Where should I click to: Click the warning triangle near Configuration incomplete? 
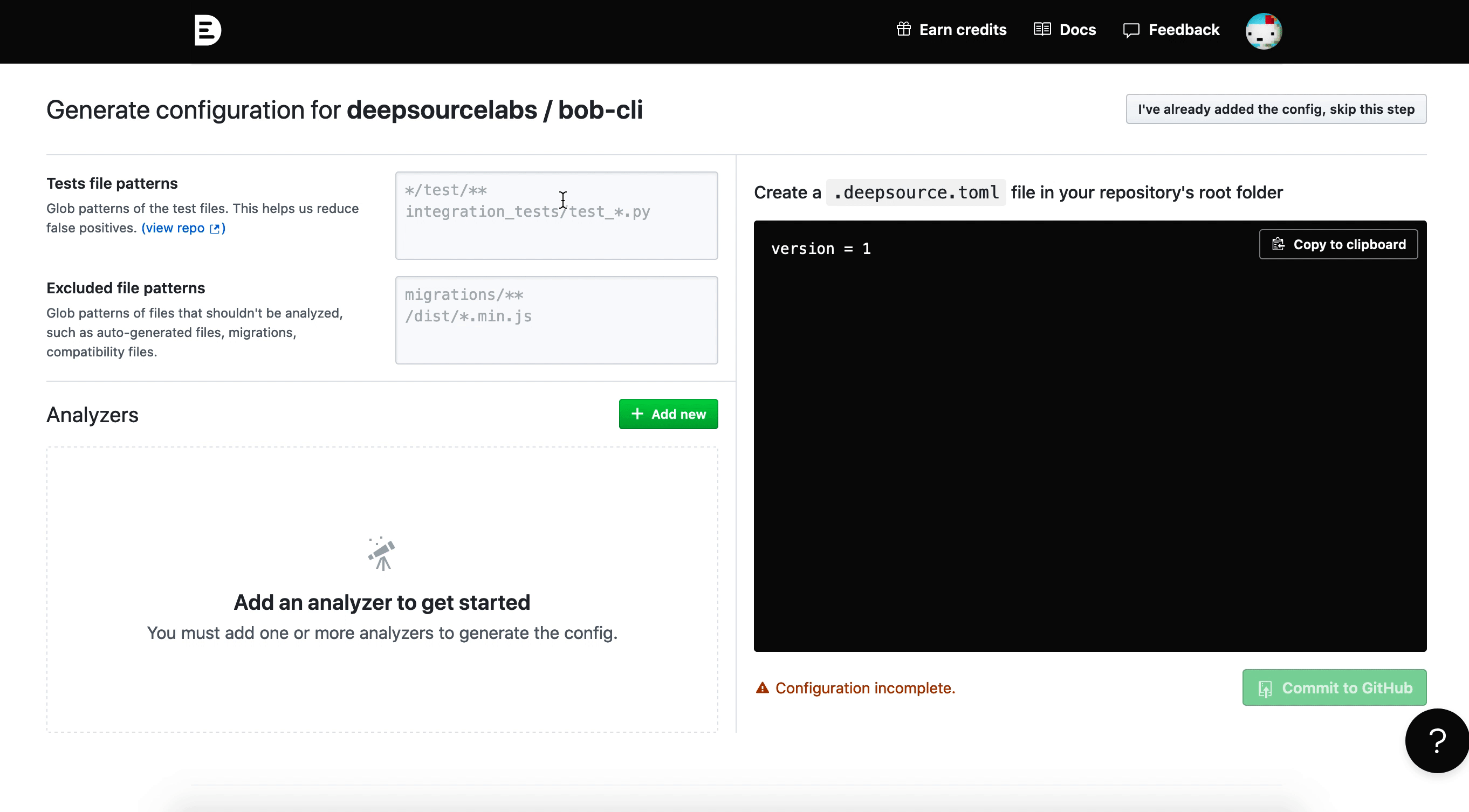762,687
